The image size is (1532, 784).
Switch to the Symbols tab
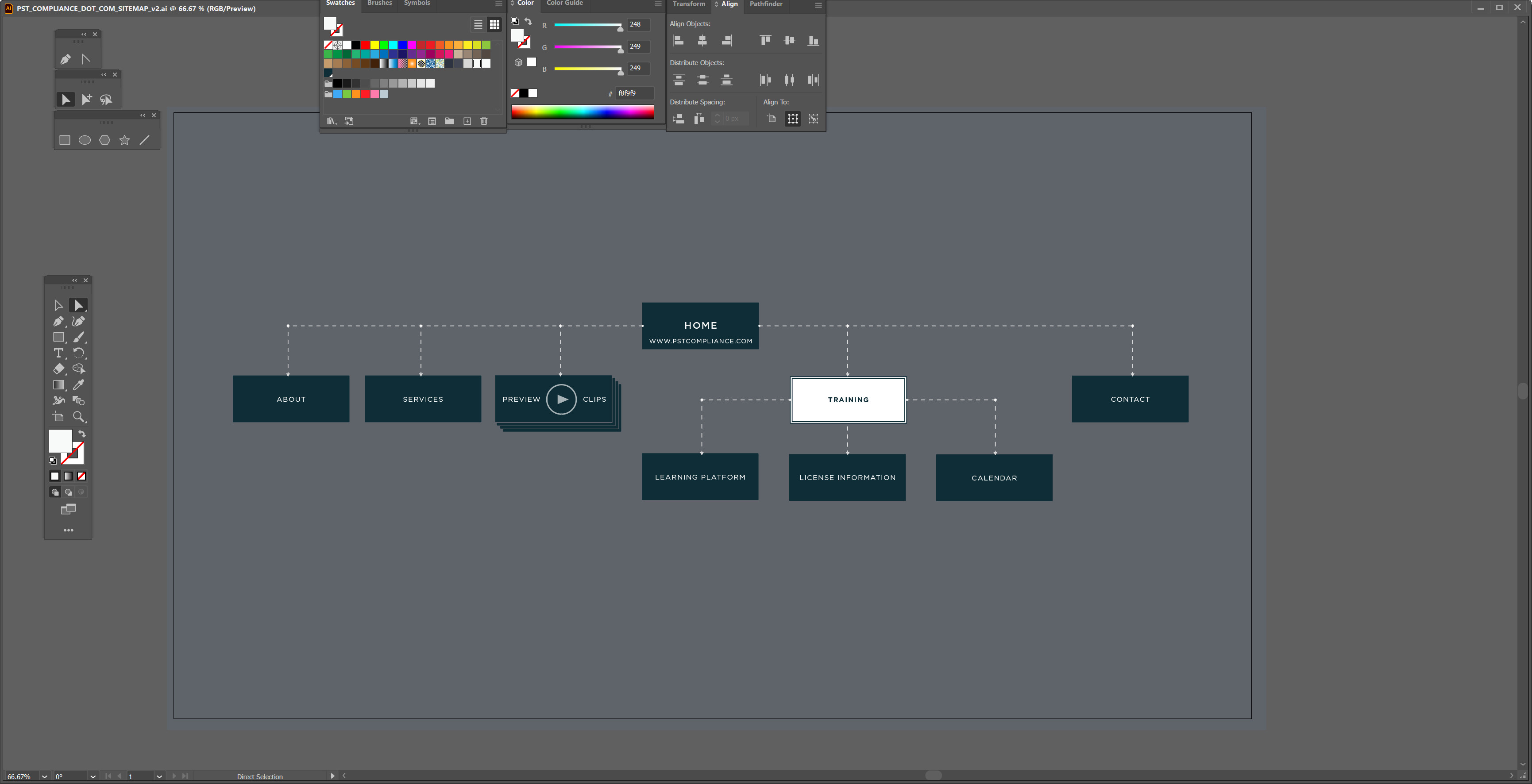[417, 3]
